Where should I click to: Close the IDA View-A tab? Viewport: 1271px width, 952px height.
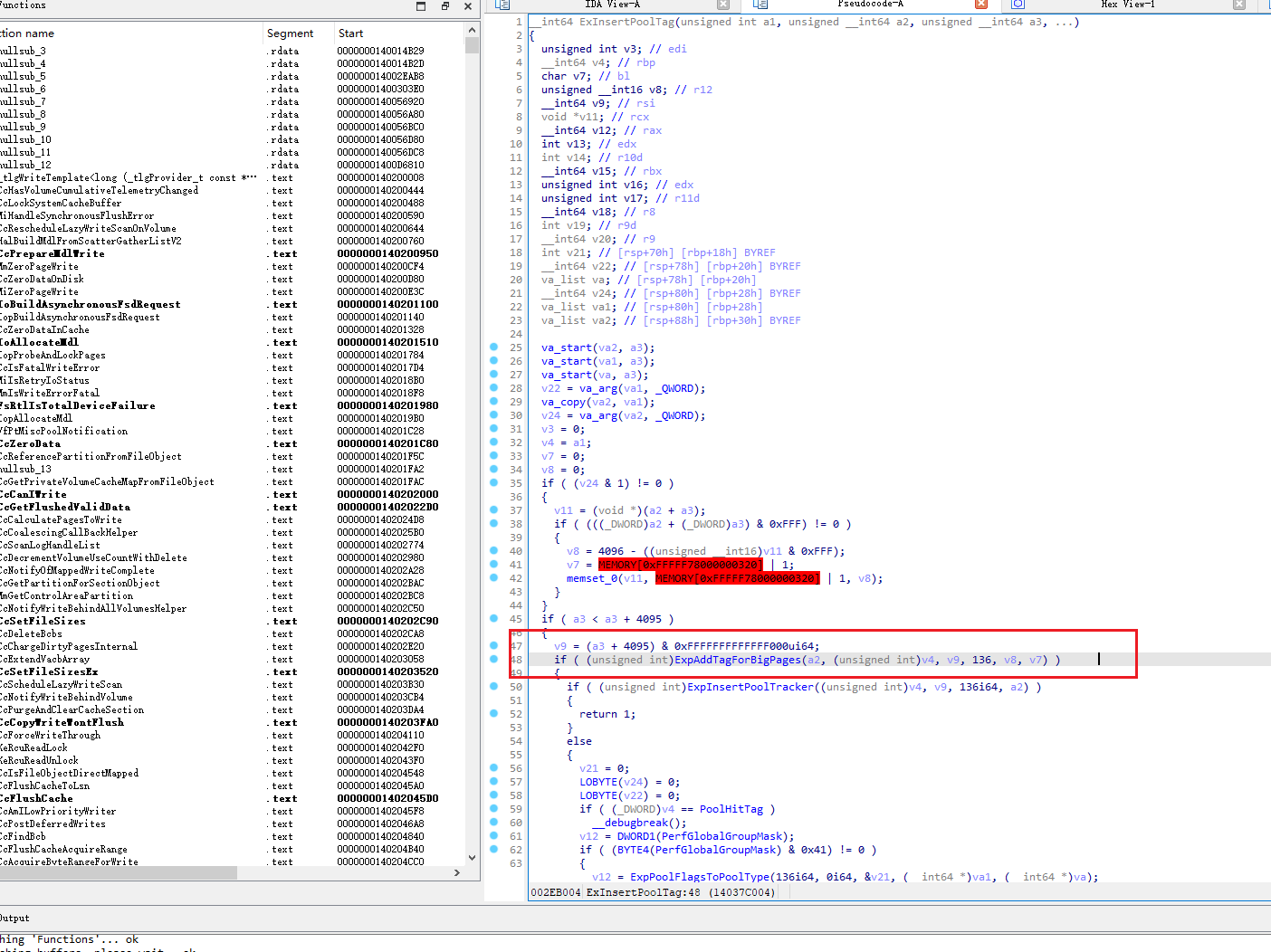coord(723,5)
